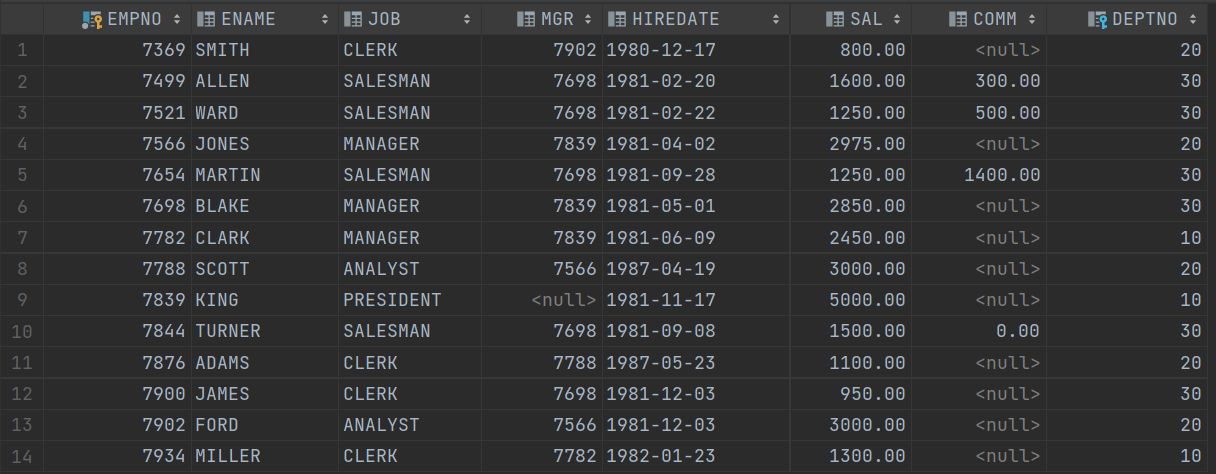
Task: Click the EMPNO primary key column icon
Action: point(92,19)
